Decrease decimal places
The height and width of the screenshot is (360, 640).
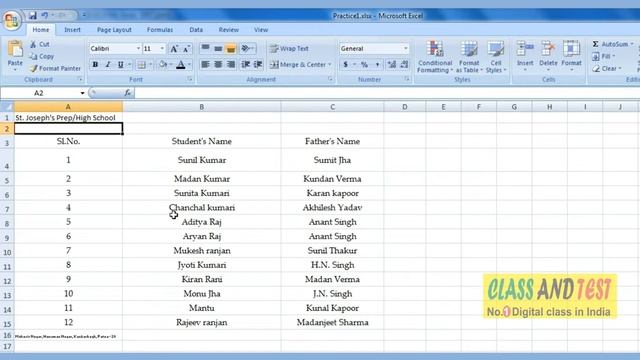point(404,64)
